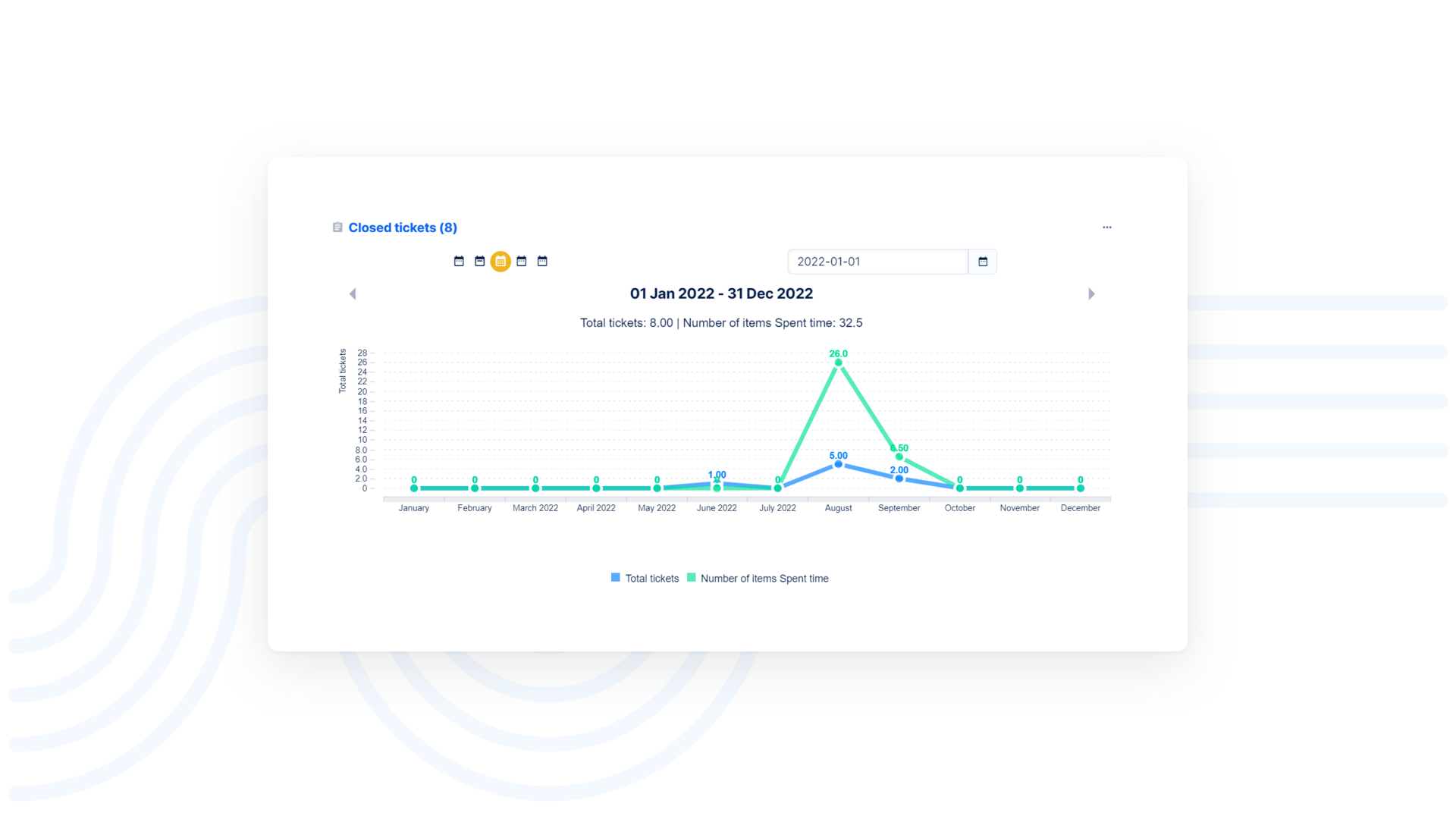
Task: Click the clipboard icon beside Closed tickets
Action: click(337, 228)
